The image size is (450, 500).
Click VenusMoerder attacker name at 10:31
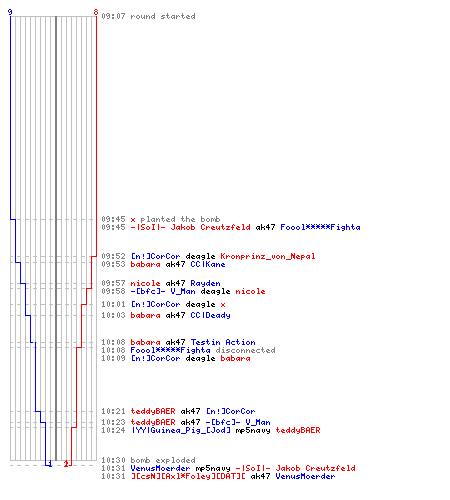(160, 468)
